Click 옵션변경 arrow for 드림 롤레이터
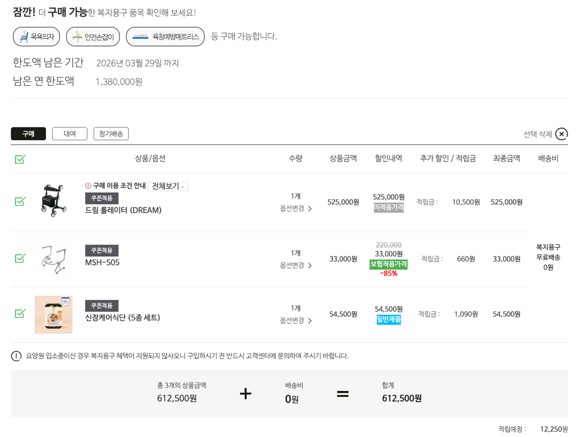The width and height of the screenshot is (580, 437). pyautogui.click(x=310, y=209)
